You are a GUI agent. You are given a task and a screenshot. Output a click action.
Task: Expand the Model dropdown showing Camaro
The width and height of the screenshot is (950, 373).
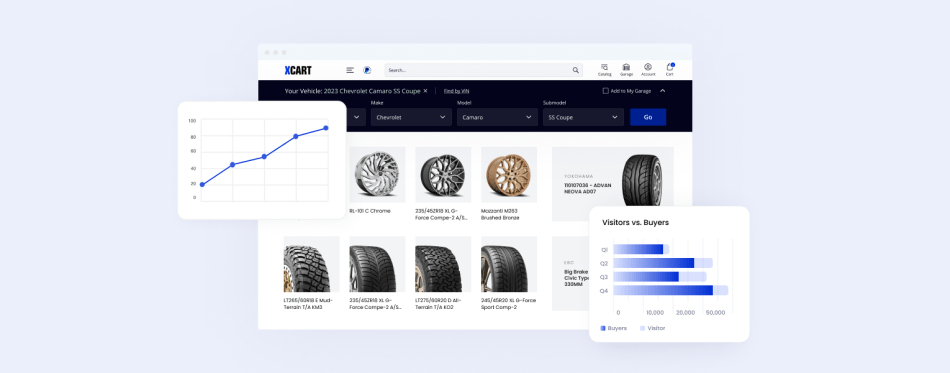click(497, 117)
